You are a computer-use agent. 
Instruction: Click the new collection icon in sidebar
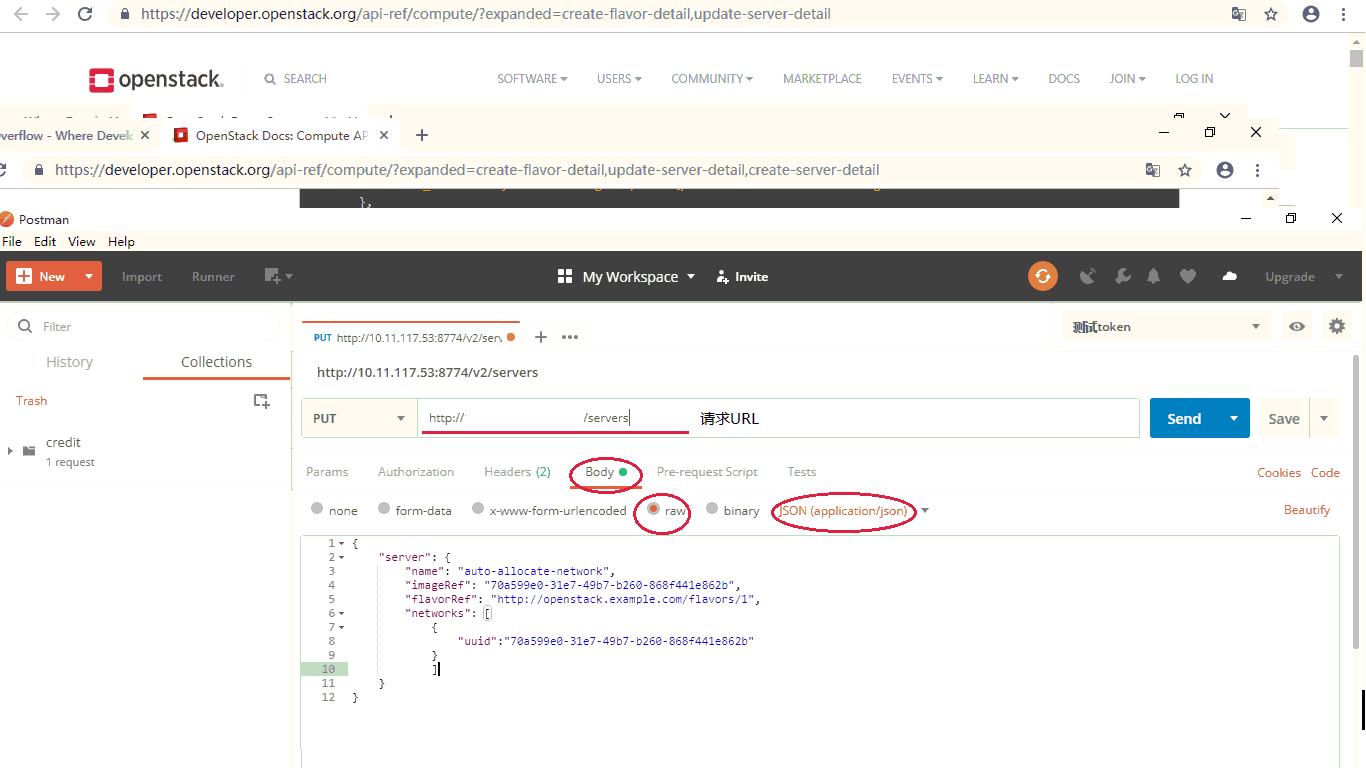click(261, 401)
